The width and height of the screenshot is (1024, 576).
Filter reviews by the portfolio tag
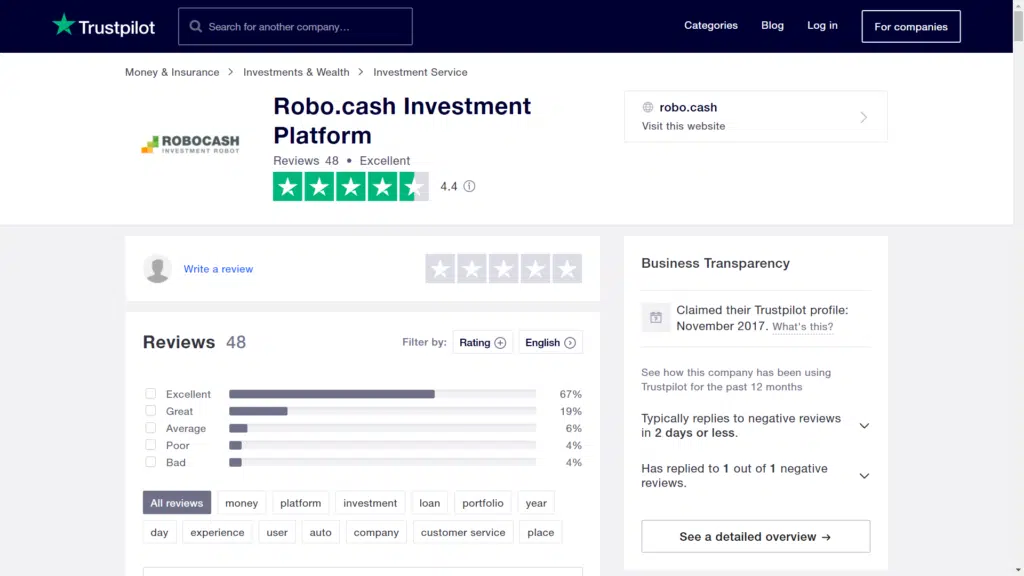click(x=483, y=503)
